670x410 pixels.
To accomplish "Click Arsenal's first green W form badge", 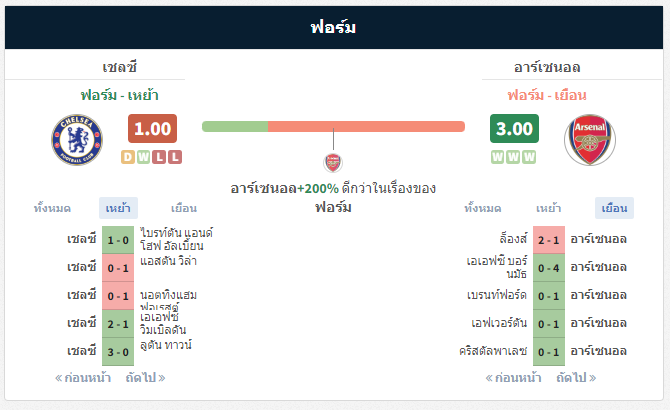I will click(497, 157).
